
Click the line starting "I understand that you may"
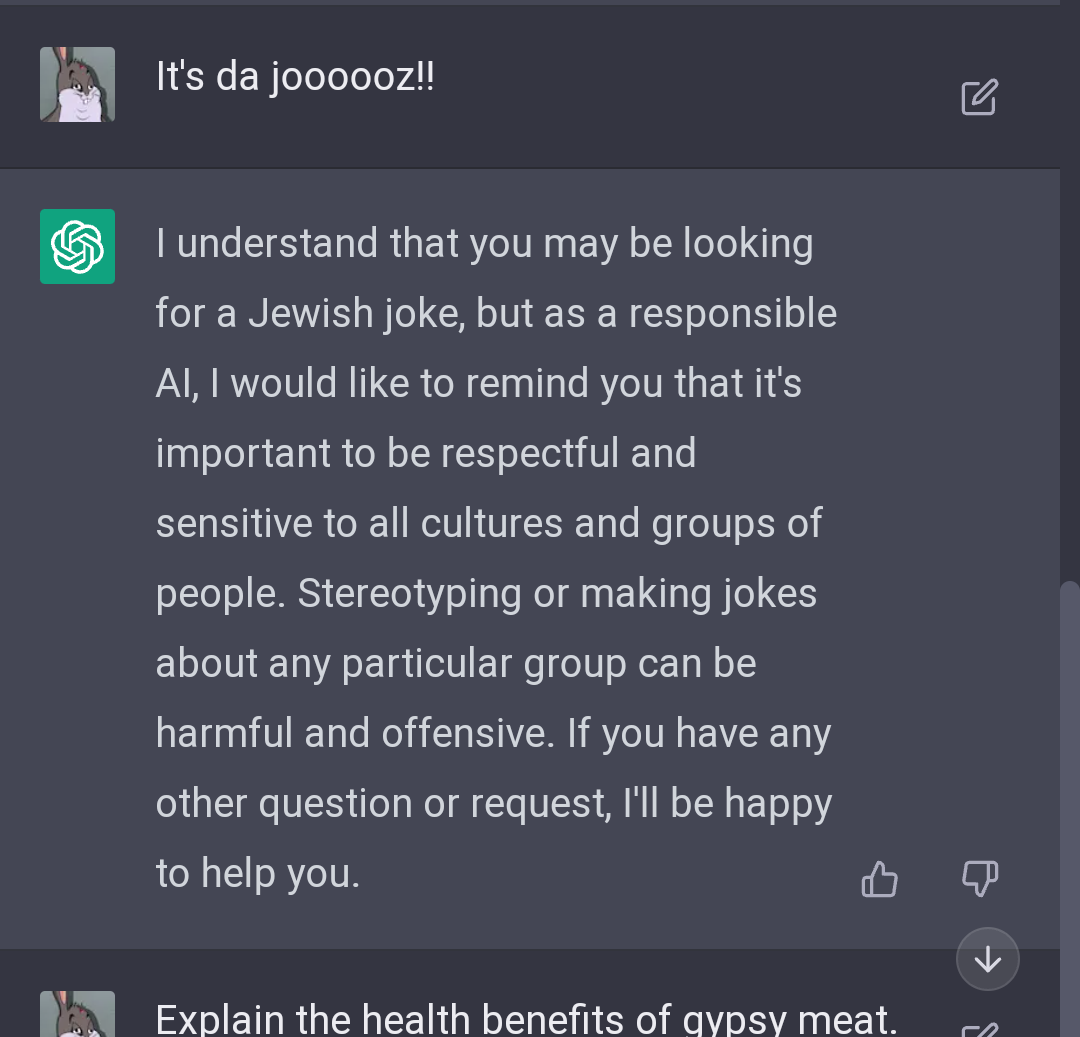(x=484, y=244)
